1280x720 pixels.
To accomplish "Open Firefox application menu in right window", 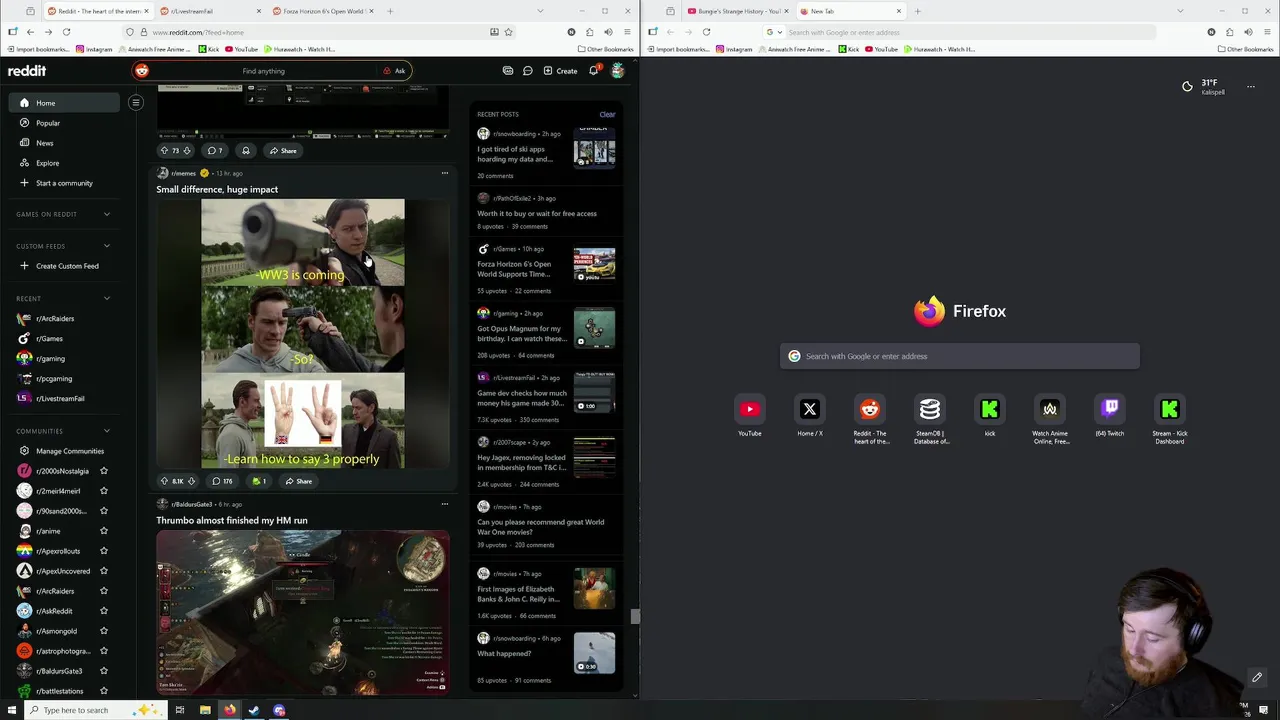I will pos(1267,32).
